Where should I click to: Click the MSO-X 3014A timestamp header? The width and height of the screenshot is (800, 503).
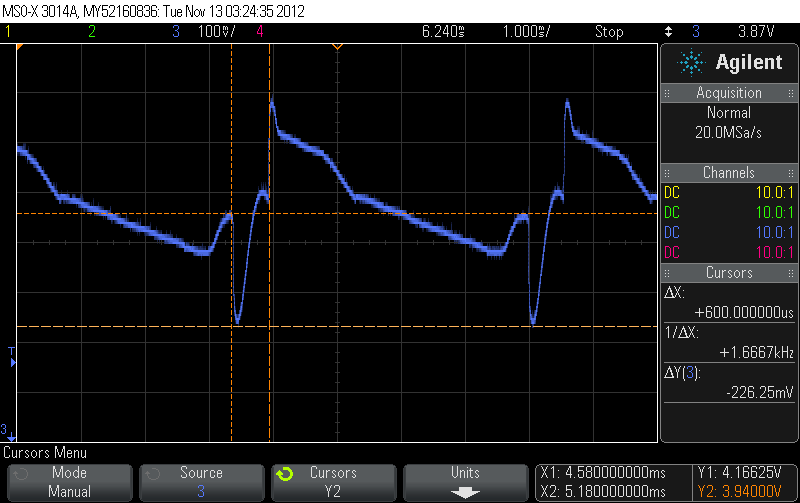[154, 11]
